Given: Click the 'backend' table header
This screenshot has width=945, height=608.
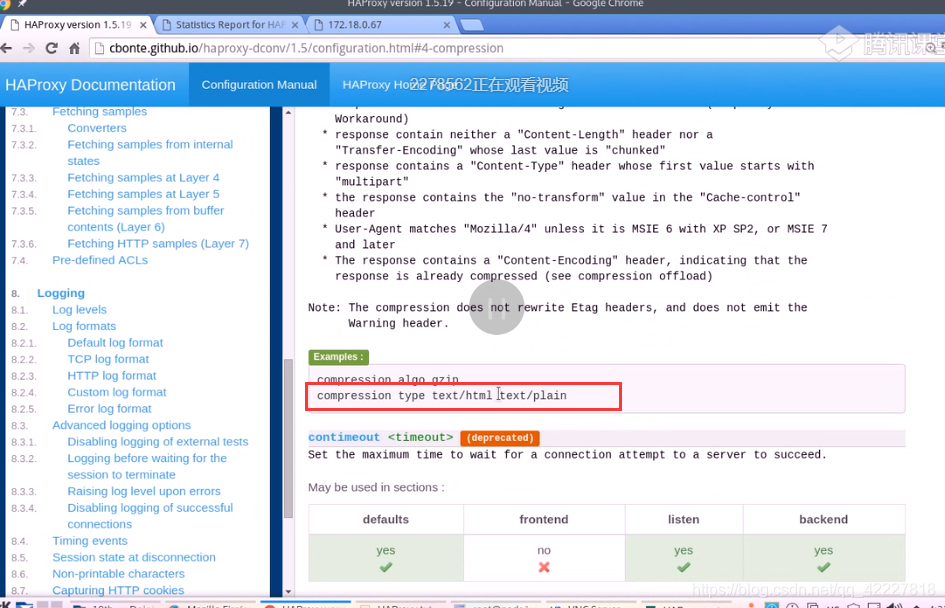Looking at the screenshot, I should (x=823, y=519).
